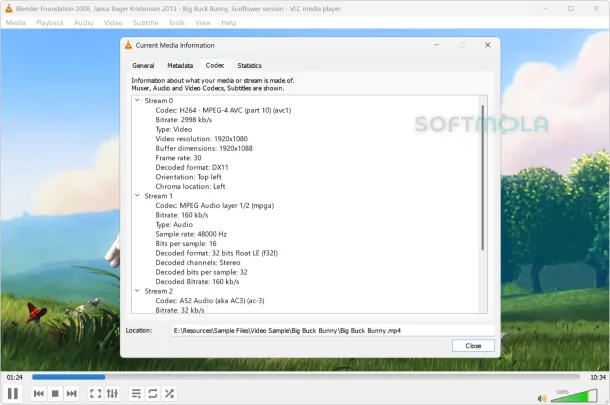
Task: Seek along the playback progress bar
Action: tap(306, 377)
